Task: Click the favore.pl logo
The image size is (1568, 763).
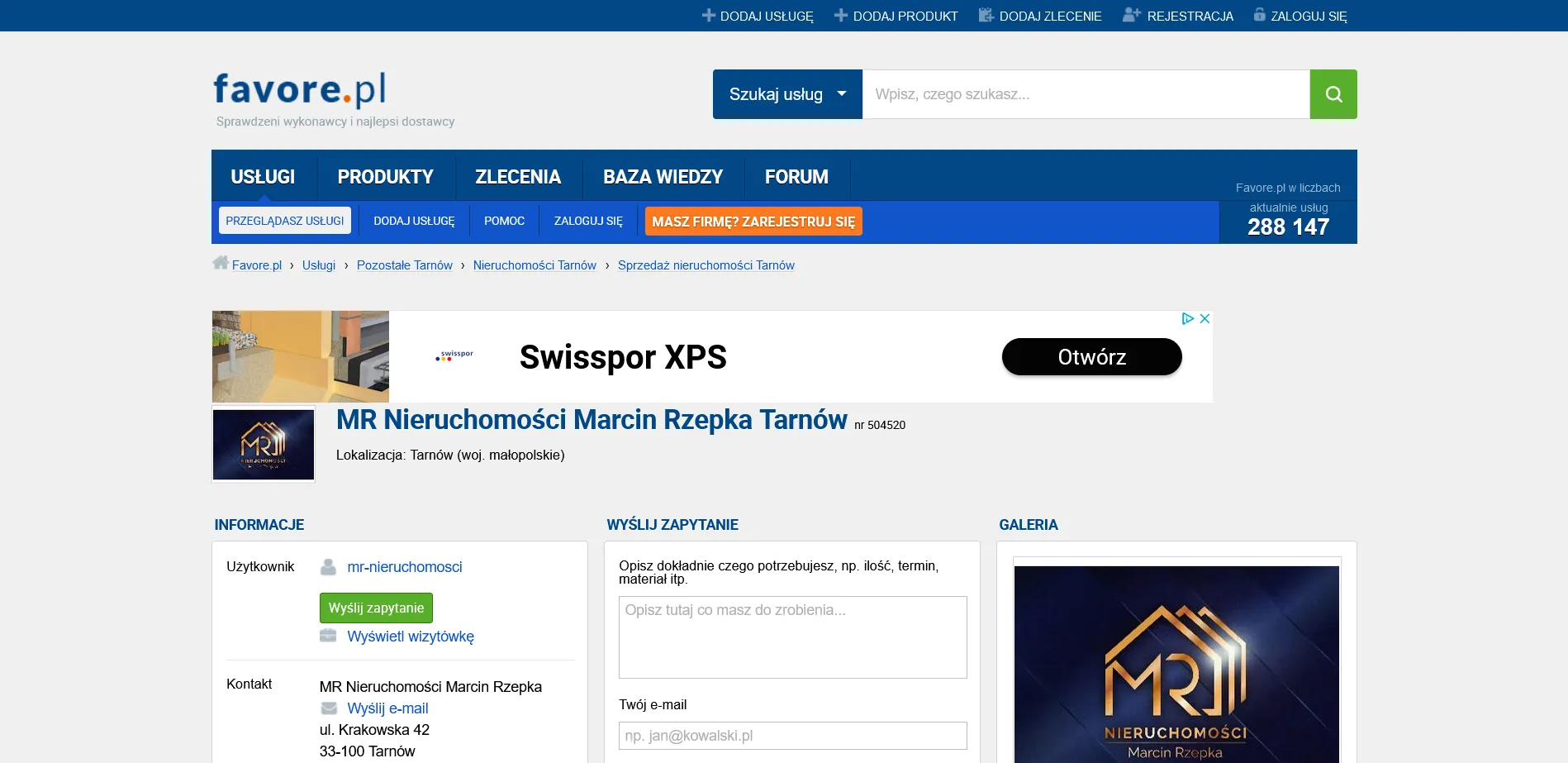Action: coord(300,89)
